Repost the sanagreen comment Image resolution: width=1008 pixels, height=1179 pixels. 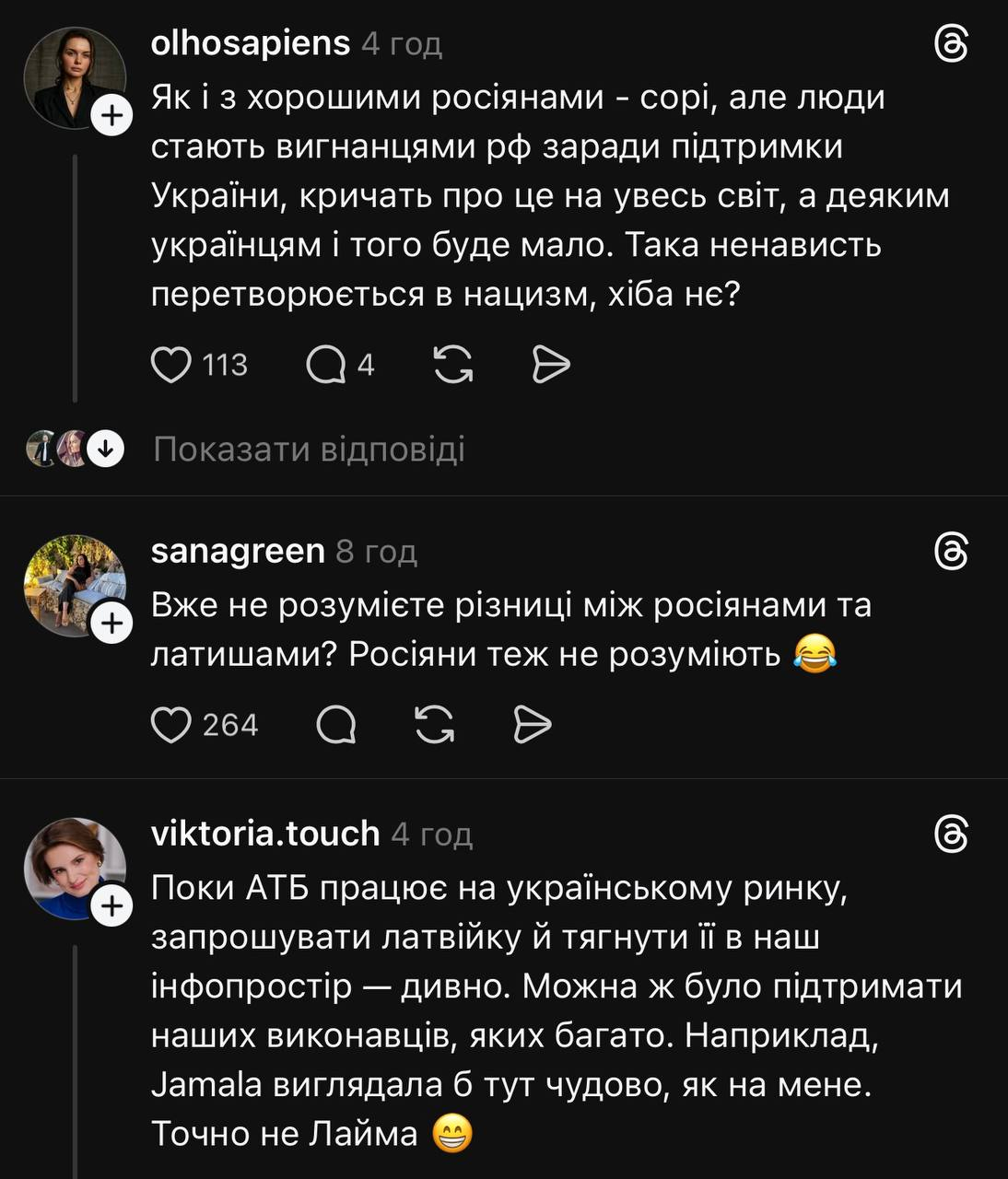[x=435, y=725]
